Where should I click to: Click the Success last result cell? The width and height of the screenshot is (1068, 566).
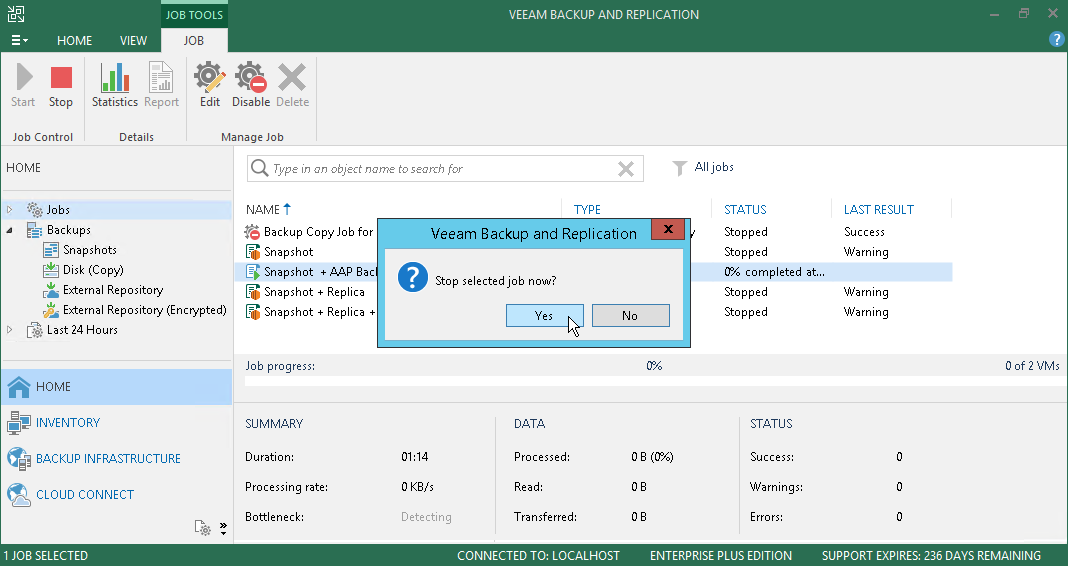(864, 232)
